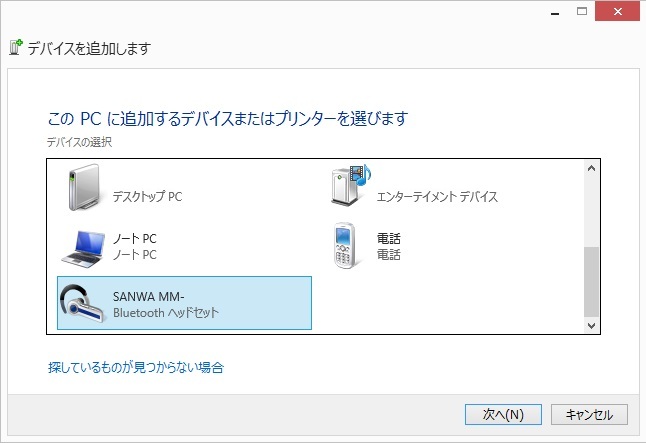
Task: Click the scroll-down arrow in device list
Action: 592,326
